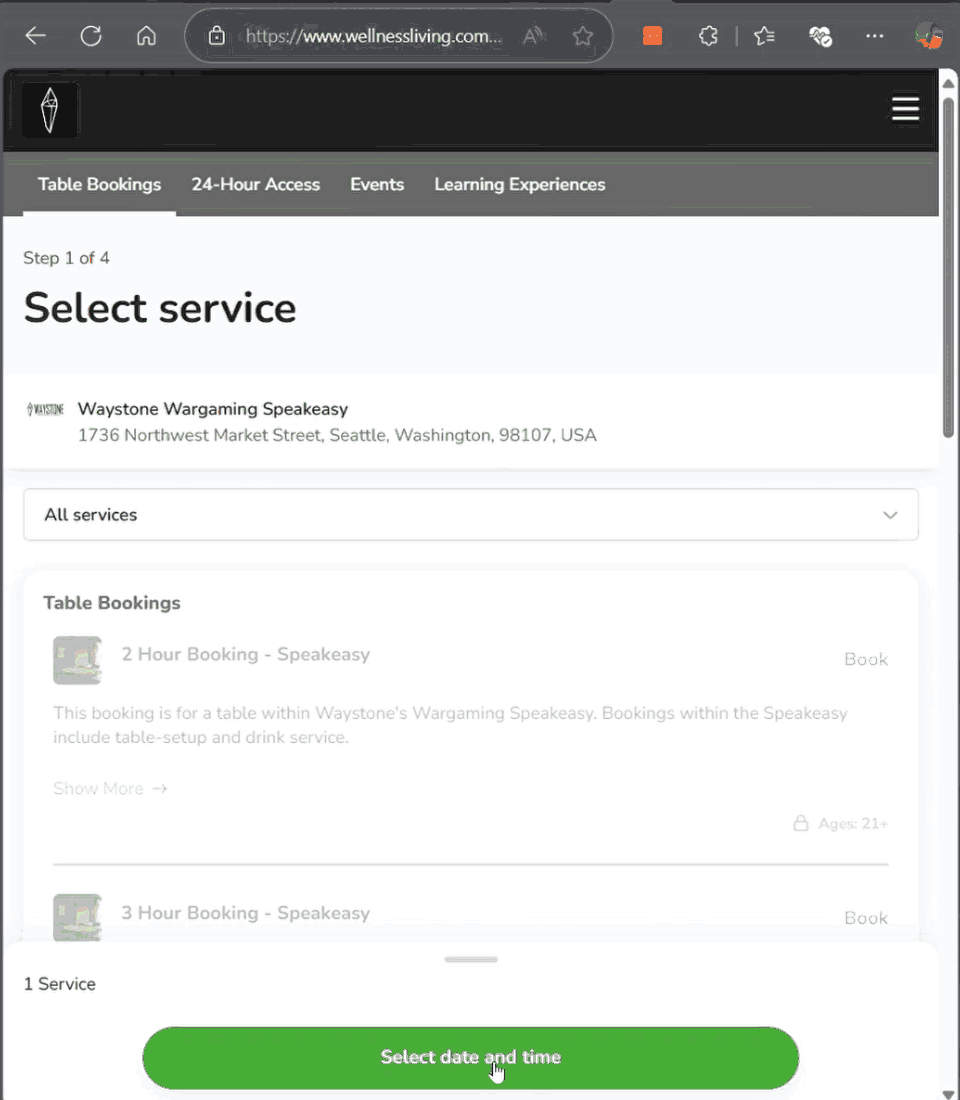
Task: Add page to favorites star icon
Action: pyautogui.click(x=582, y=36)
